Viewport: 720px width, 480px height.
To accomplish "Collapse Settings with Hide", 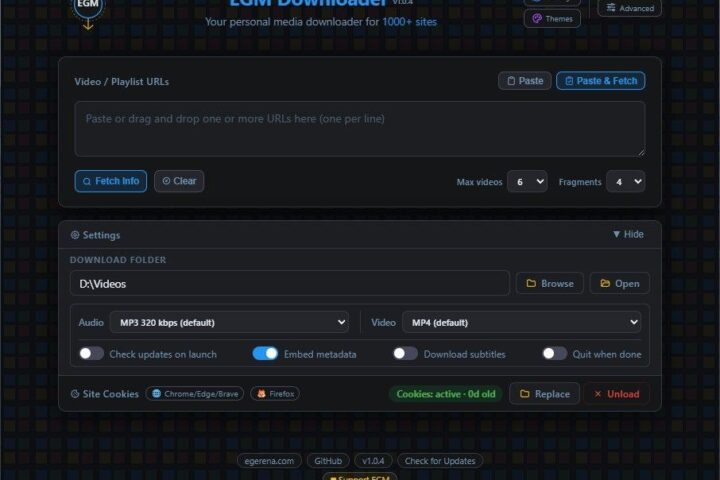I will [628, 234].
